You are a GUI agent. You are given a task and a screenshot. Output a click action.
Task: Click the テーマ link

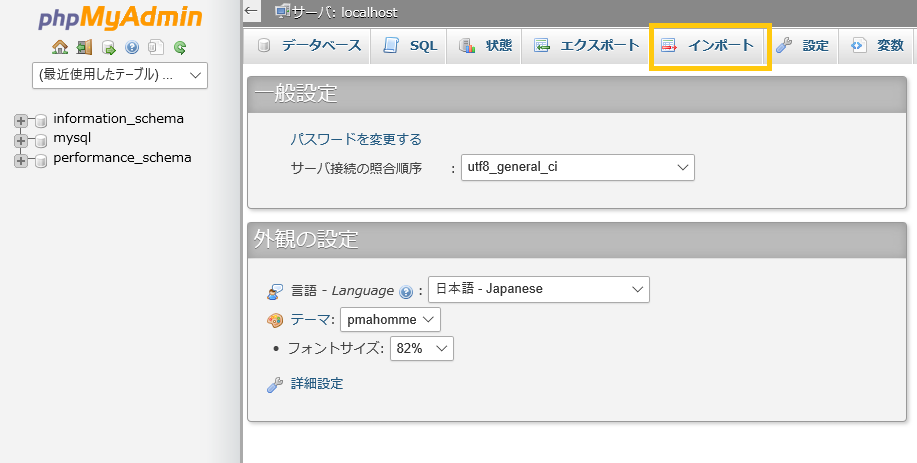pyautogui.click(x=311, y=320)
